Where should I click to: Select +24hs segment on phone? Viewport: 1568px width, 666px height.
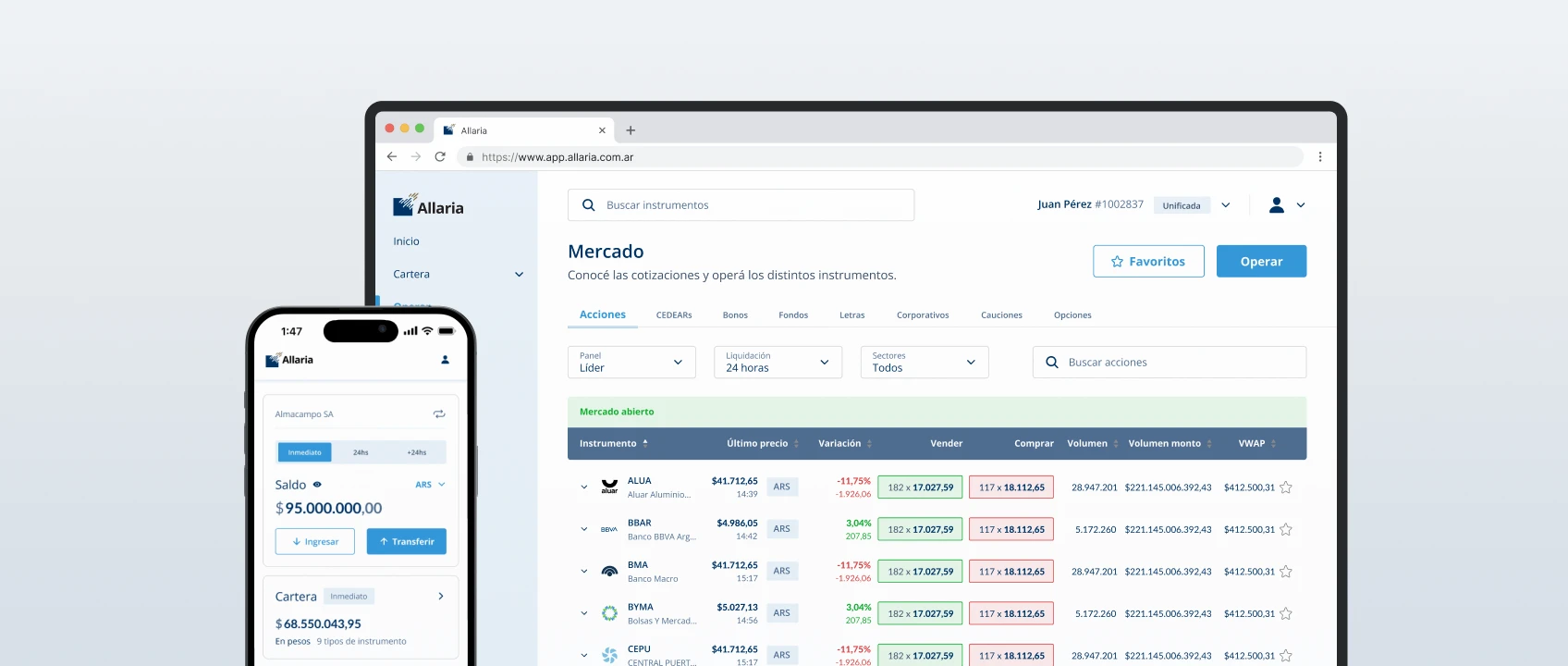[417, 452]
